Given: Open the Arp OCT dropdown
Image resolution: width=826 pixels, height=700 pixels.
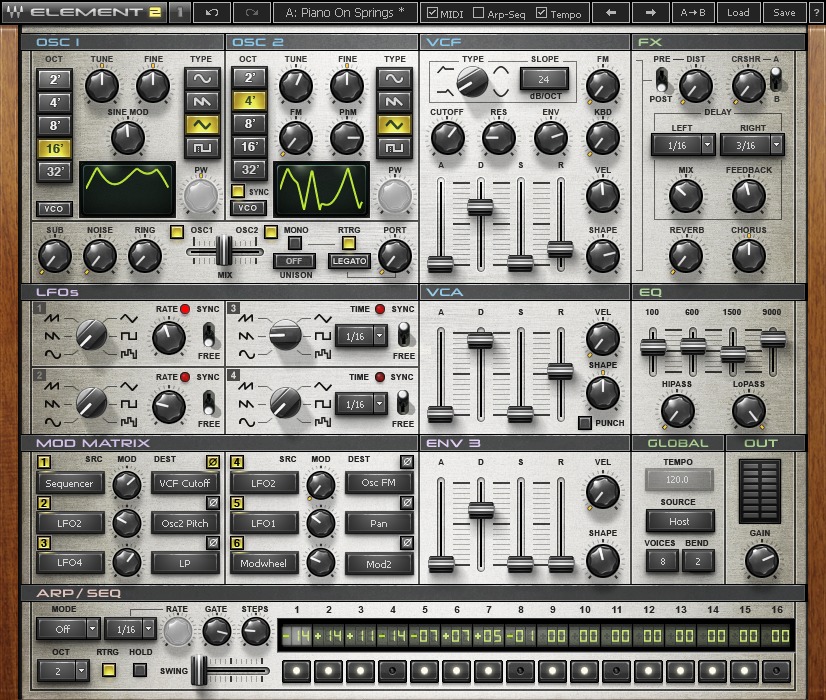Looking at the screenshot, I should coord(63,671).
